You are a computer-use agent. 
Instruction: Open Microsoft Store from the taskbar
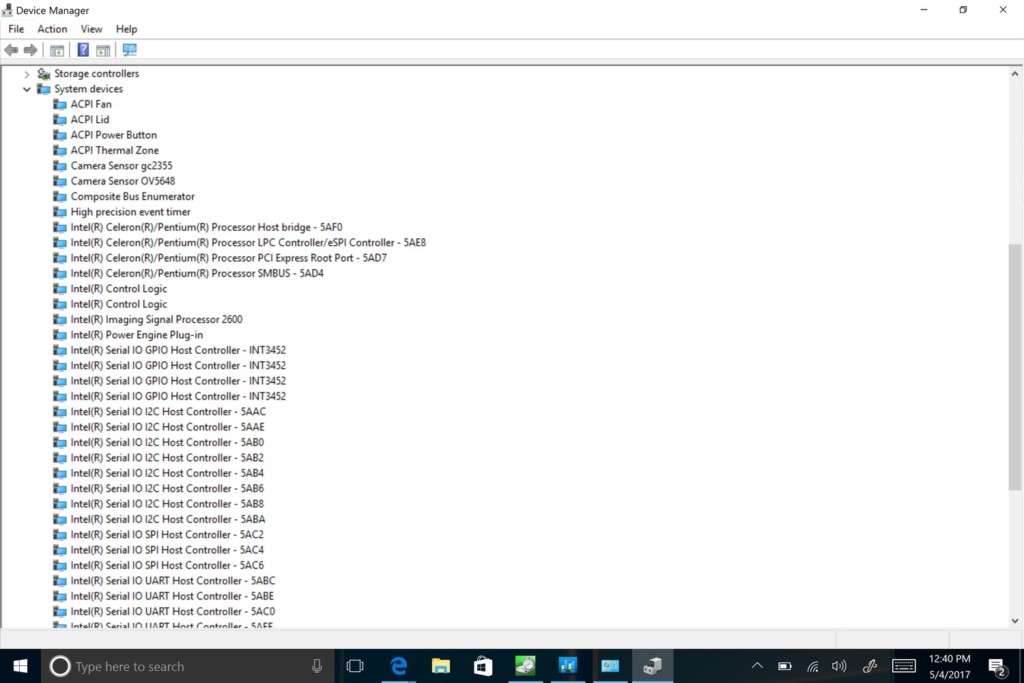[483, 666]
